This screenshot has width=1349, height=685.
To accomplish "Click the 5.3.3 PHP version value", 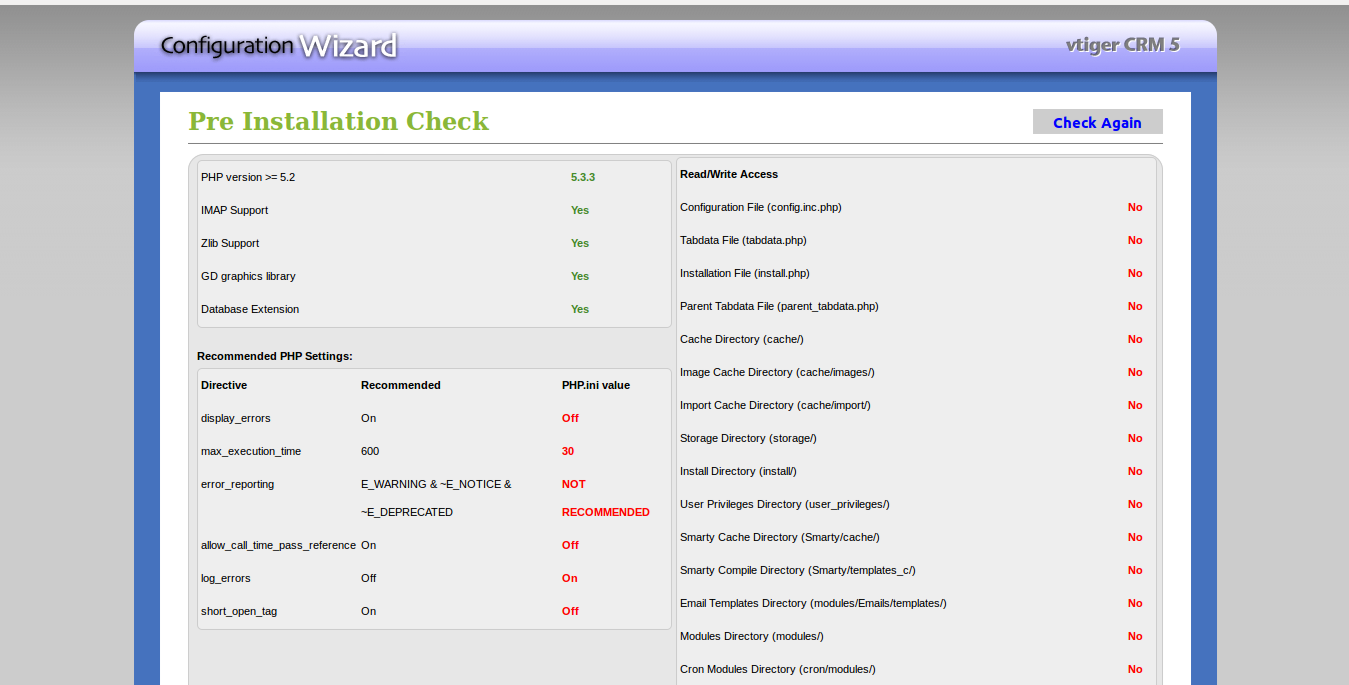I will (x=583, y=177).
